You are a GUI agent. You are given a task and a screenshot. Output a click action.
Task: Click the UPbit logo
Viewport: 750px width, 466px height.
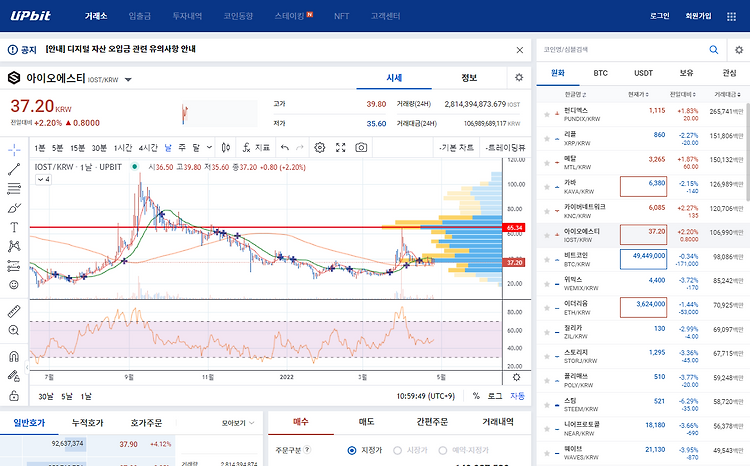pos(31,16)
